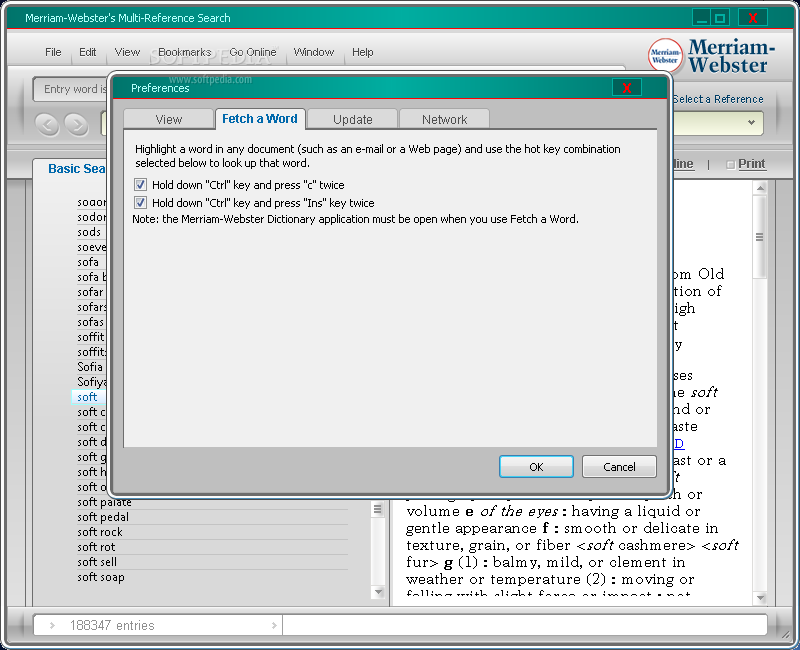Click the '188347 entries' status text

(x=112, y=626)
